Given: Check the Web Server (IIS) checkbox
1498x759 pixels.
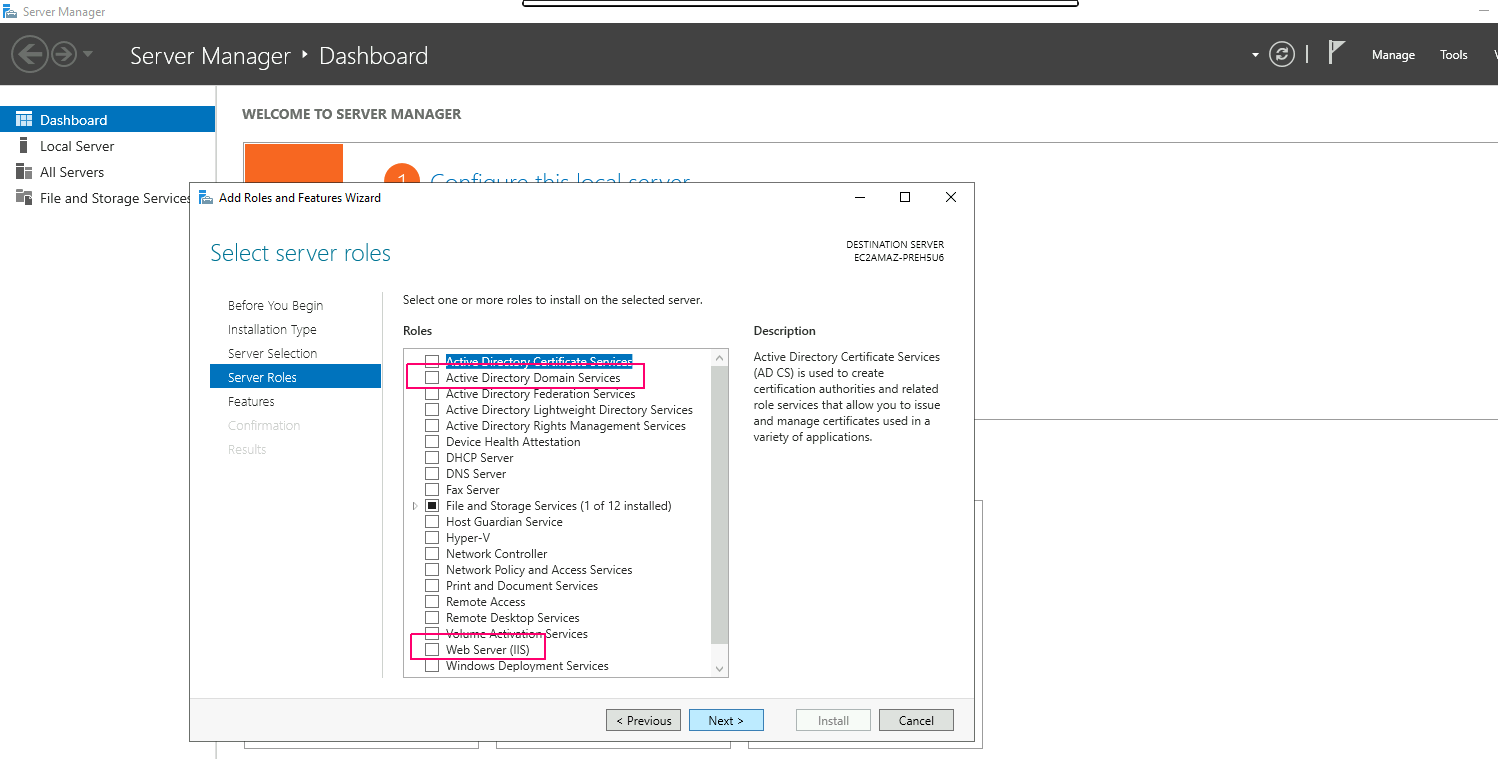Looking at the screenshot, I should pyautogui.click(x=432, y=650).
